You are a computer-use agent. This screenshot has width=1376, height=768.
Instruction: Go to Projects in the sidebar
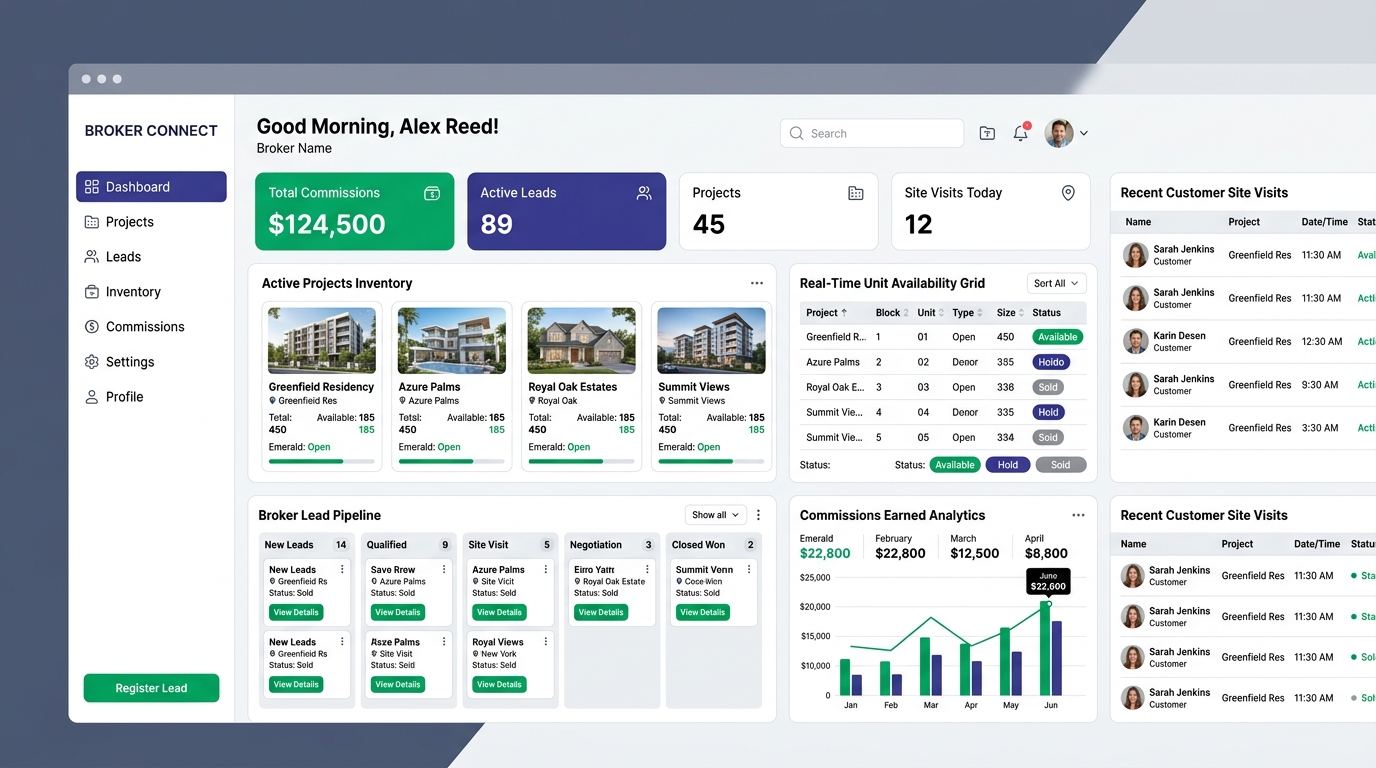tap(151, 222)
